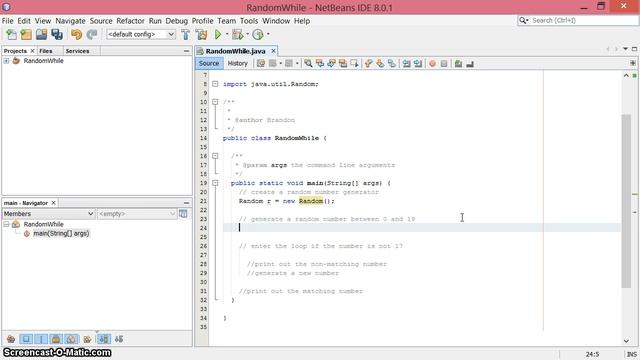Jump to Previous Bookmark icon
Screen dimensions: 640x360
coord(369,64)
